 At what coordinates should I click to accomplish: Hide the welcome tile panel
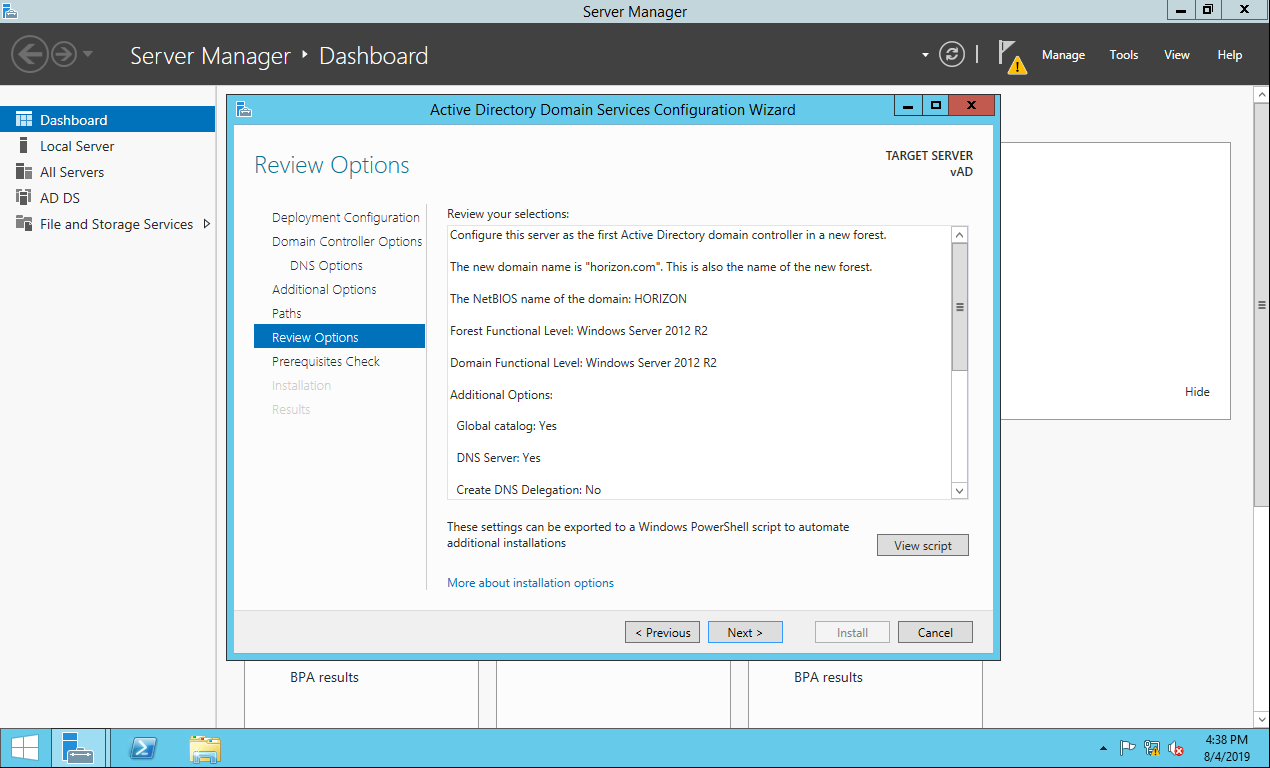(x=1197, y=392)
